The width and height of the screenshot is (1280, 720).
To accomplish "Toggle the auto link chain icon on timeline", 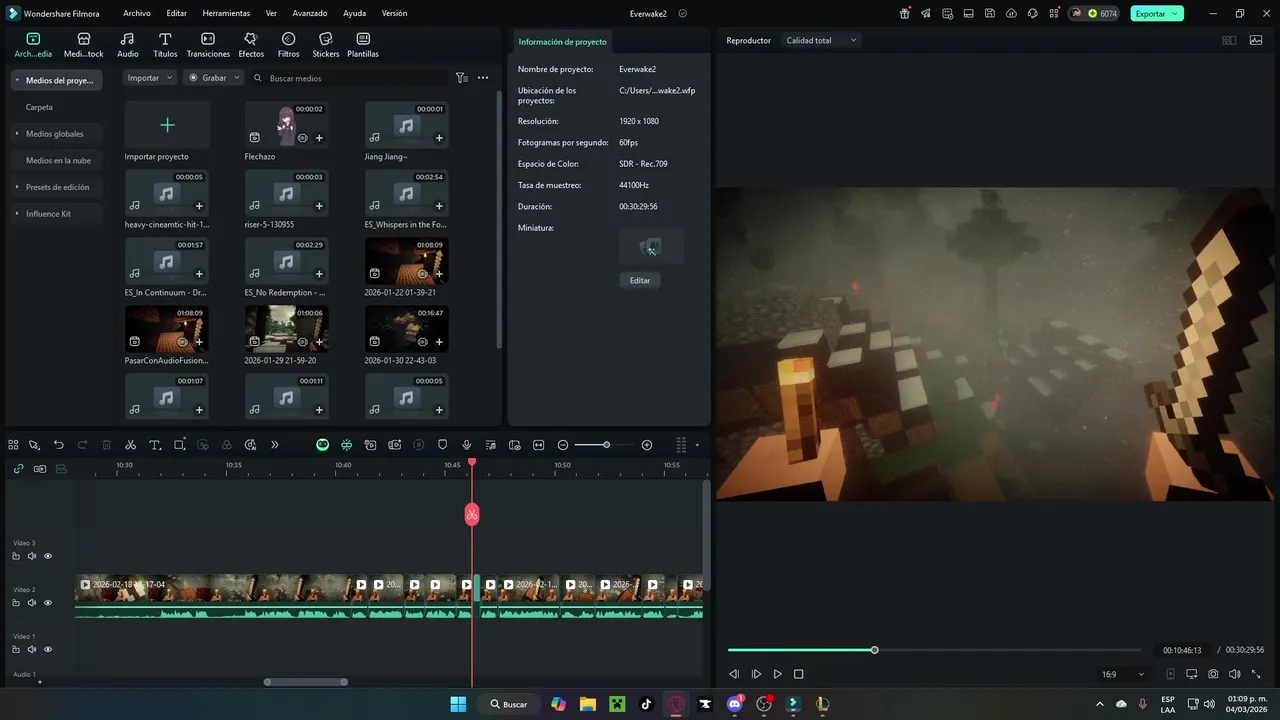I will point(17,468).
